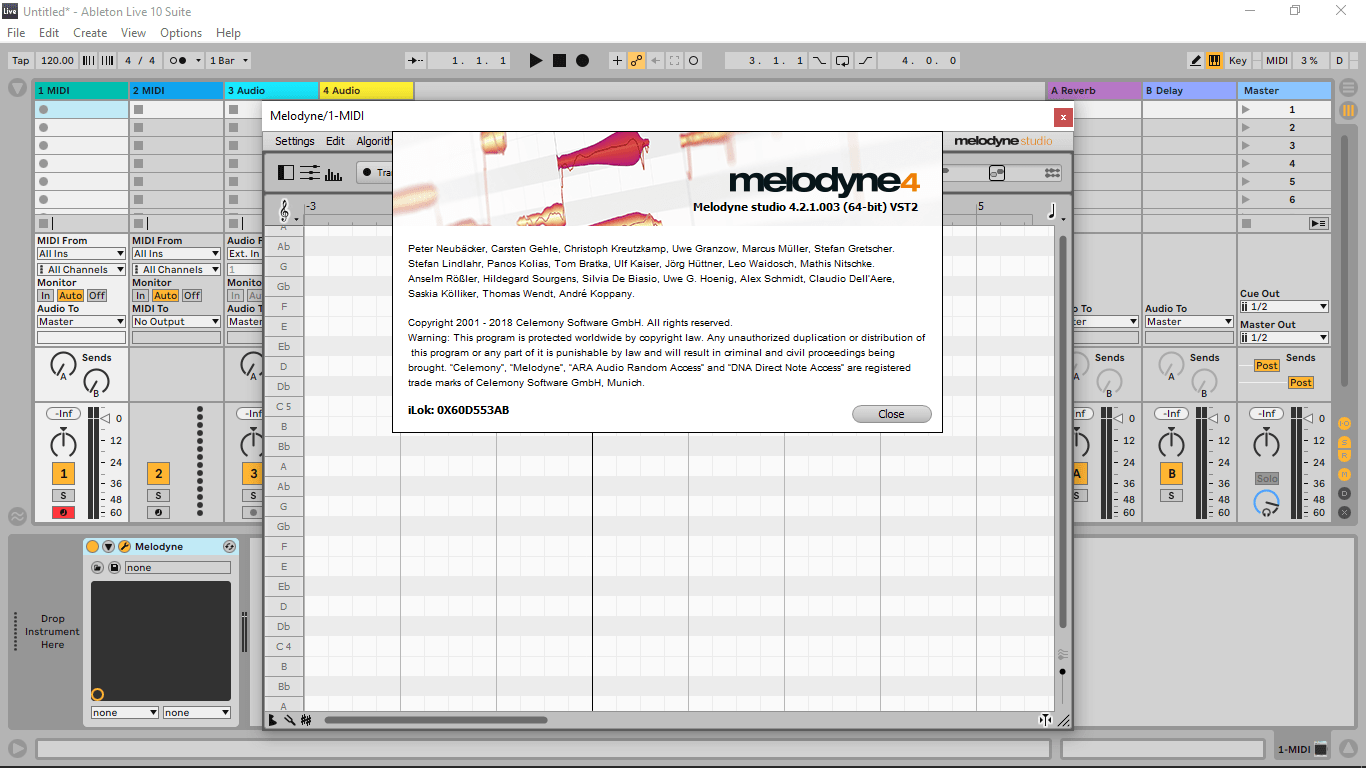The image size is (1366, 768).
Task: Set track 1 Monitor to Off
Action: [97, 296]
